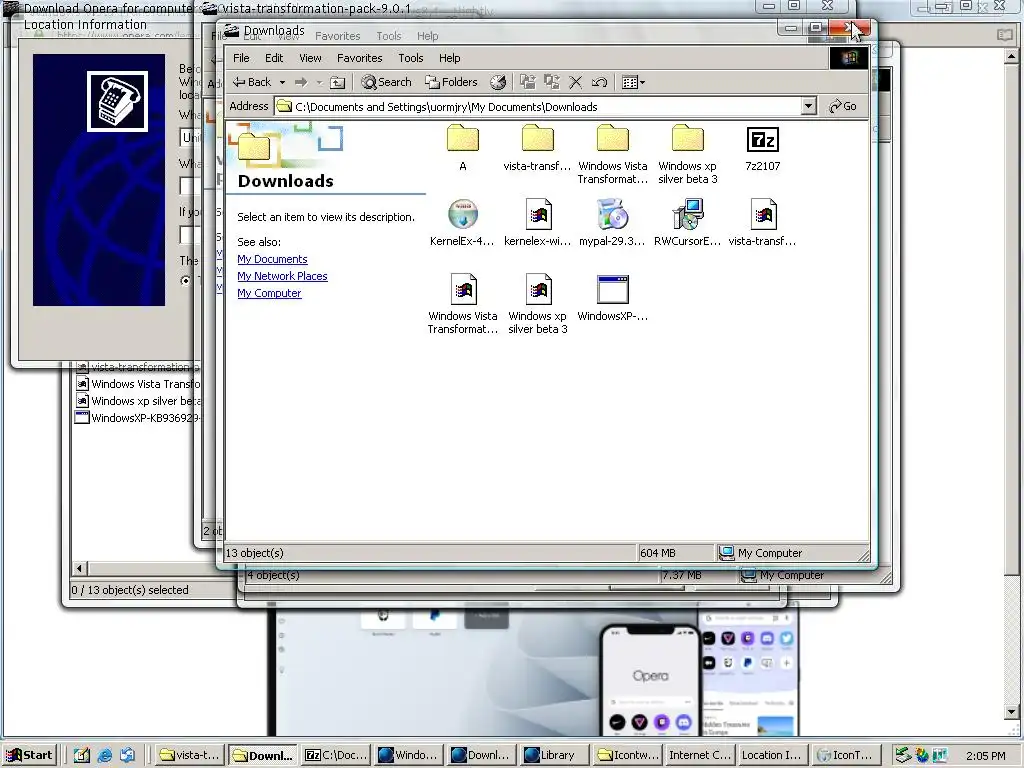Select the Windows Vista Transformat... folder
The height and width of the screenshot is (768, 1024).
click(x=613, y=155)
